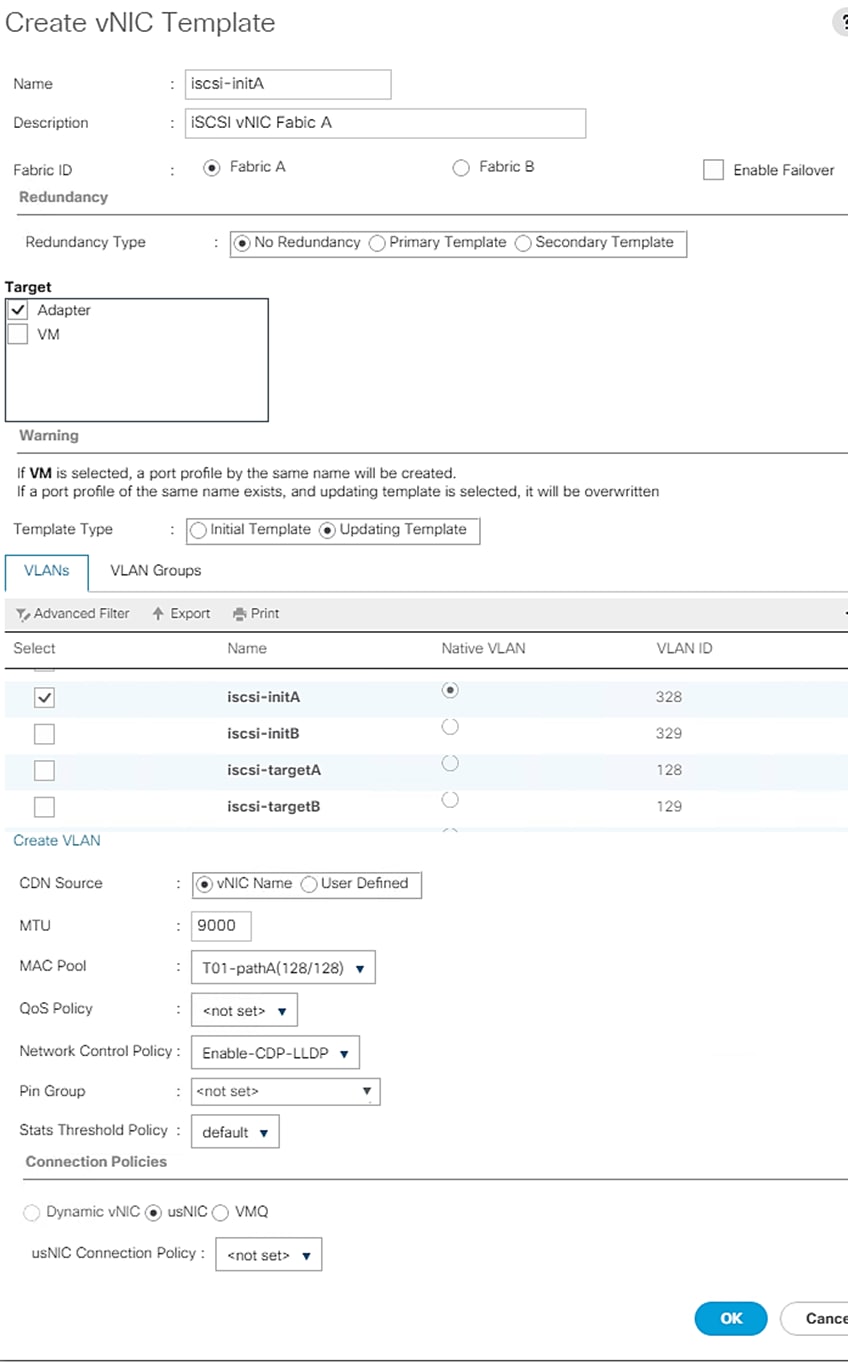Image resolution: width=848 pixels, height=1371 pixels.
Task: Select the Dynamic vNIC connection policy
Action: point(32,1212)
